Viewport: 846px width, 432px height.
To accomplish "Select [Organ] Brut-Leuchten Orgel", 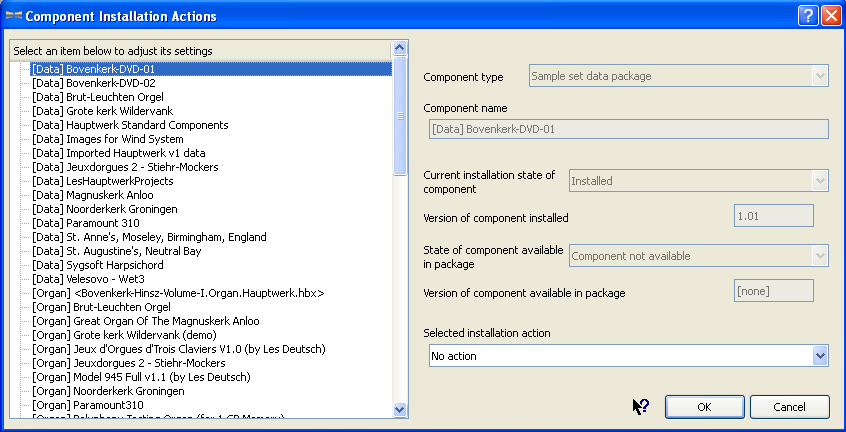I will click(x=101, y=307).
